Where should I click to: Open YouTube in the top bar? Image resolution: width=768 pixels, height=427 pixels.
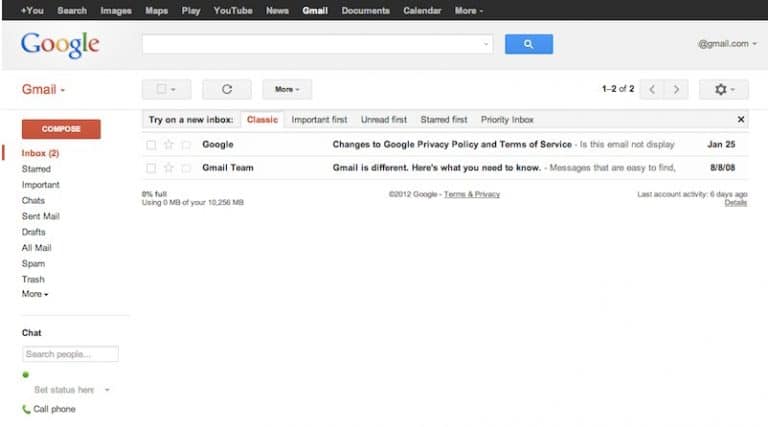pyautogui.click(x=233, y=10)
